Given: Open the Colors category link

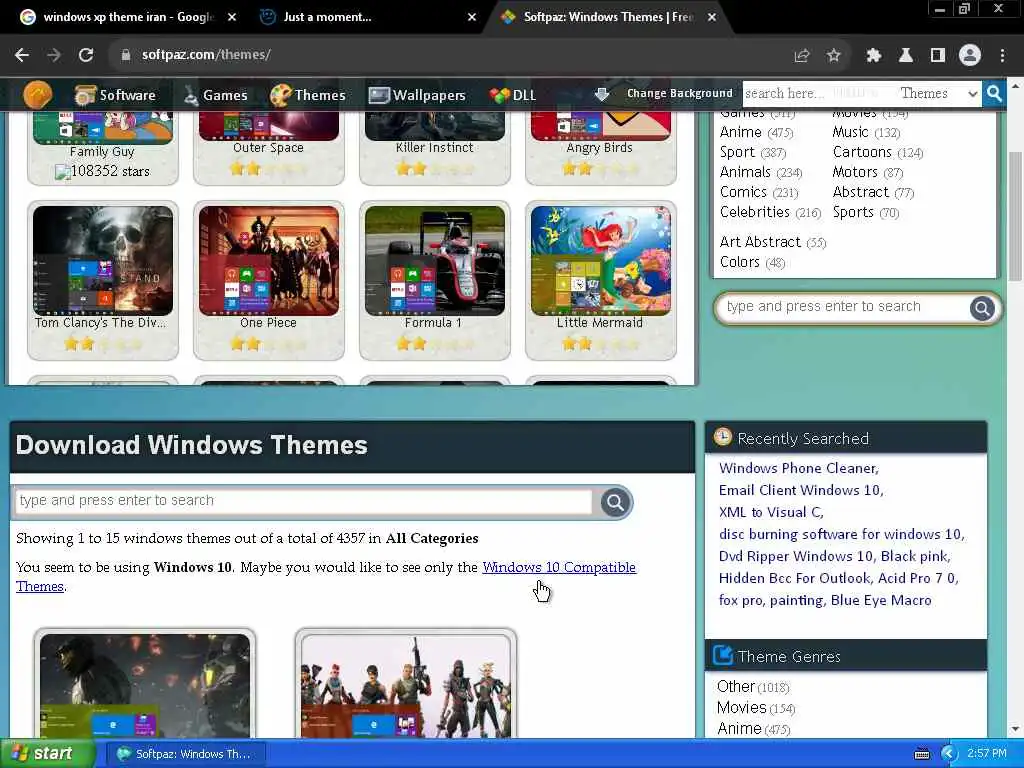Looking at the screenshot, I should click(x=739, y=262).
